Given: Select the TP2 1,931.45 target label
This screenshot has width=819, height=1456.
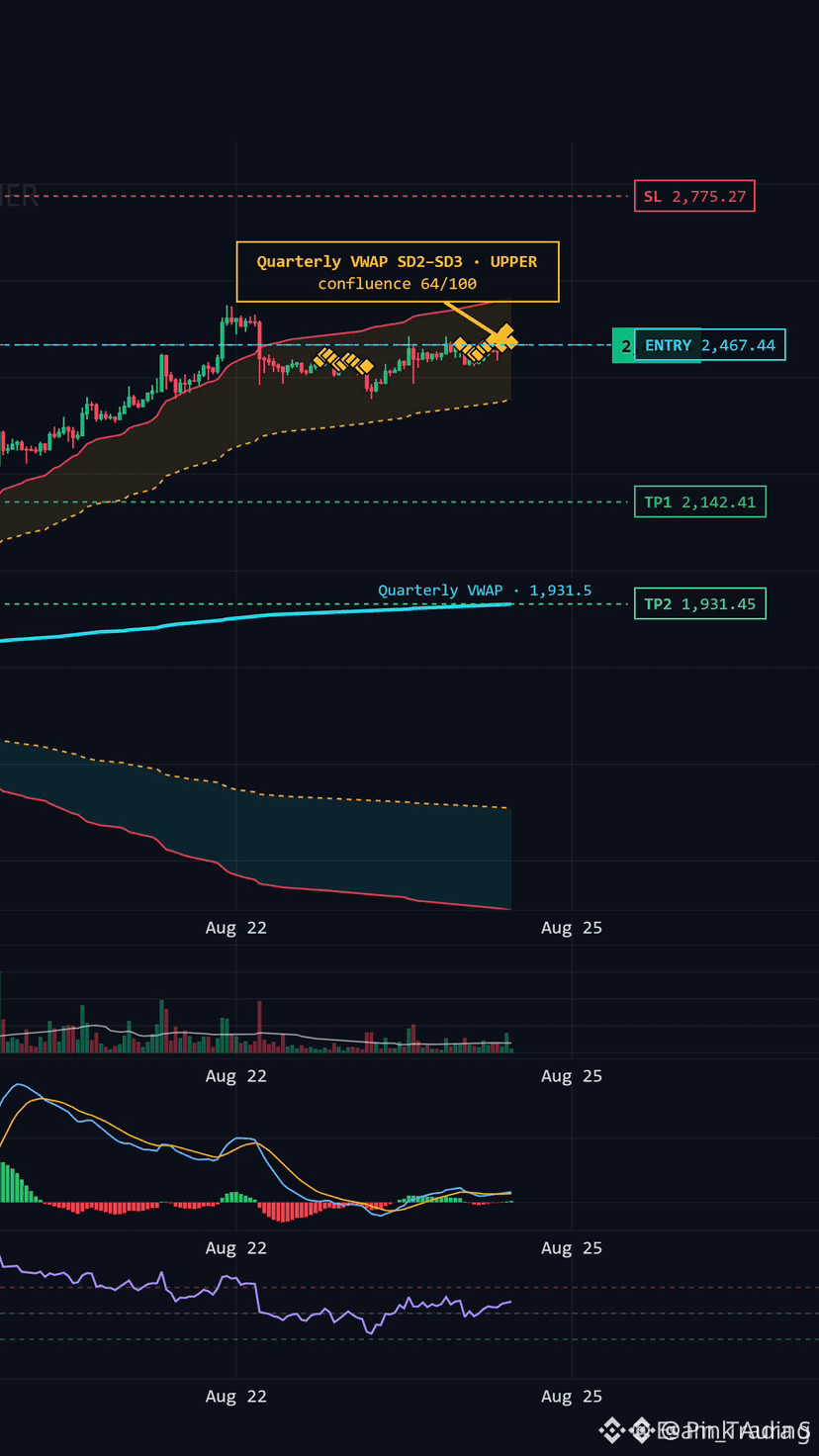Looking at the screenshot, I should [699, 603].
